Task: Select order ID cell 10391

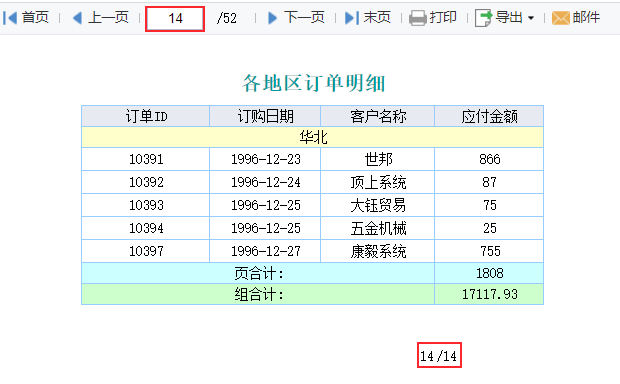Action: point(146,159)
